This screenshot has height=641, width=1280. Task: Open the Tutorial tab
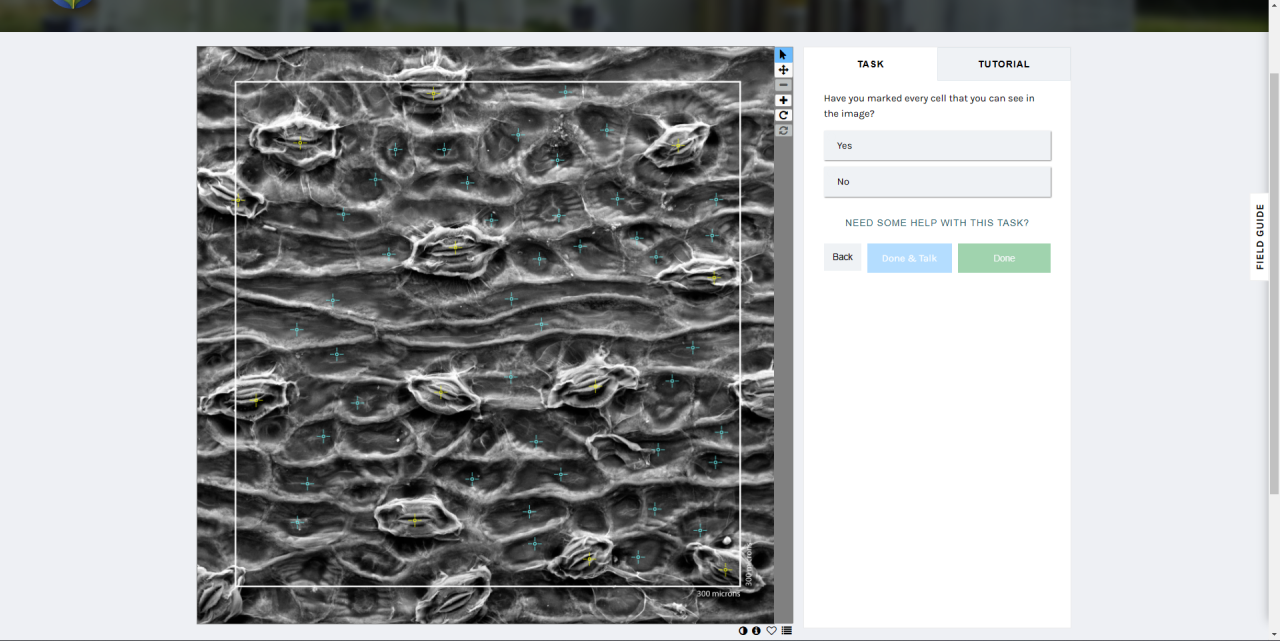click(x=1004, y=64)
